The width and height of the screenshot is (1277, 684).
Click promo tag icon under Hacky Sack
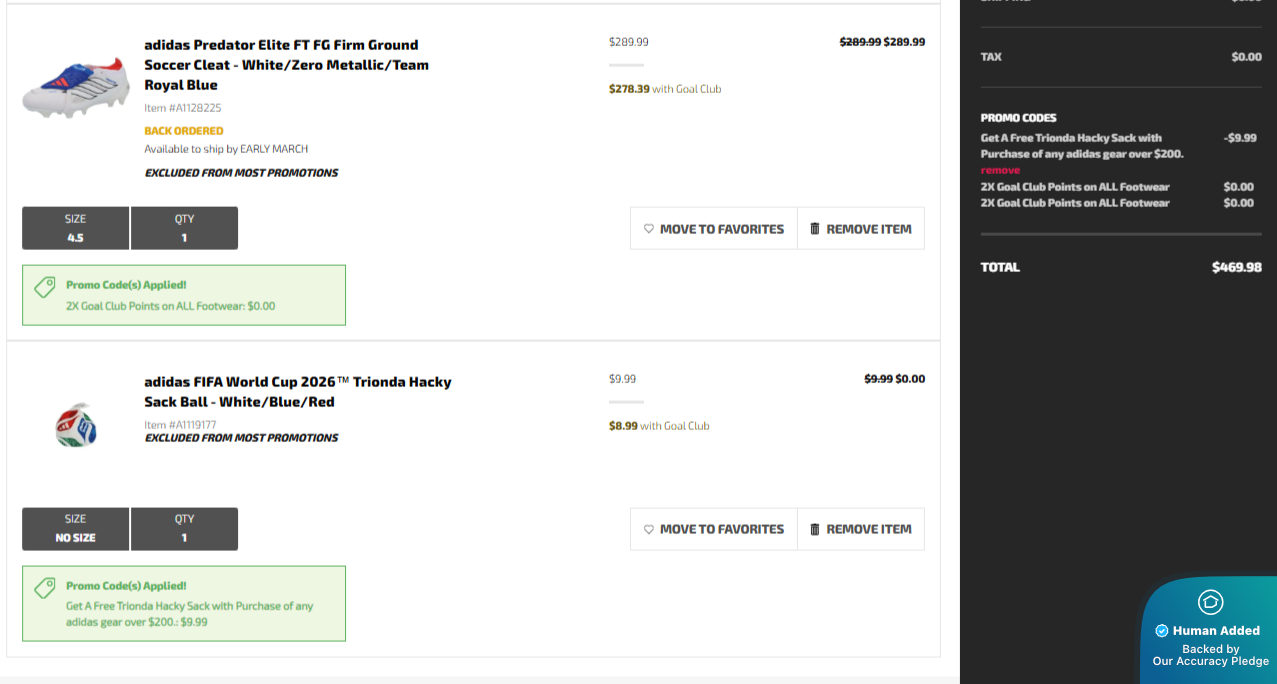[45, 588]
